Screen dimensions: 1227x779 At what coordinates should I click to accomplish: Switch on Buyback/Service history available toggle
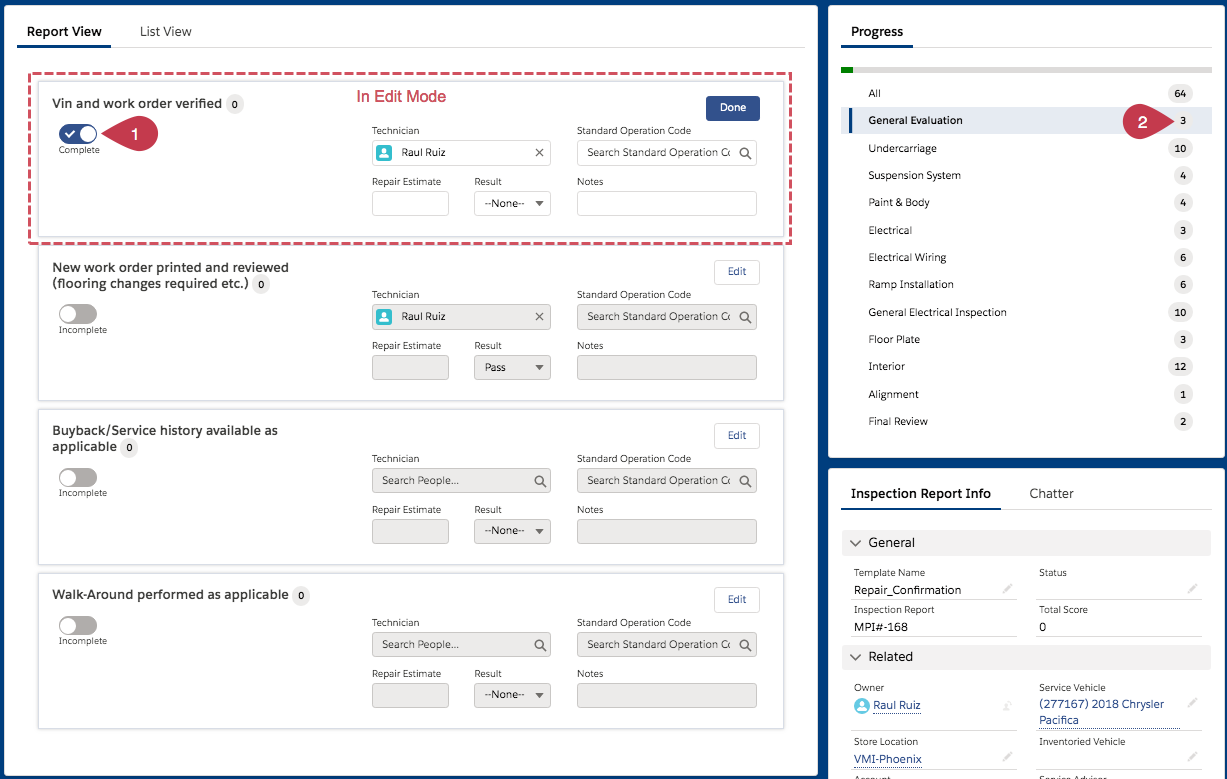(78, 478)
